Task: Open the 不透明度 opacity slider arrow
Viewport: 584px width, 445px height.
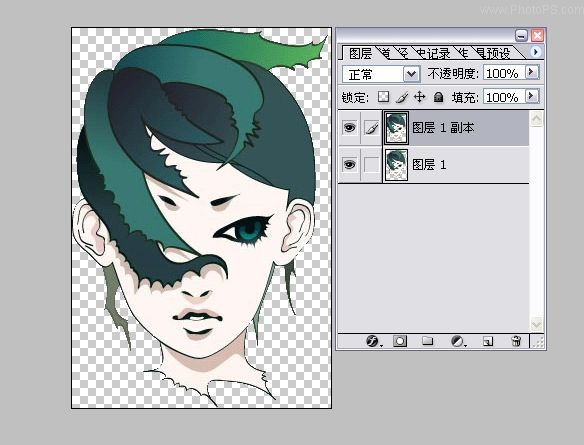Action: point(532,72)
